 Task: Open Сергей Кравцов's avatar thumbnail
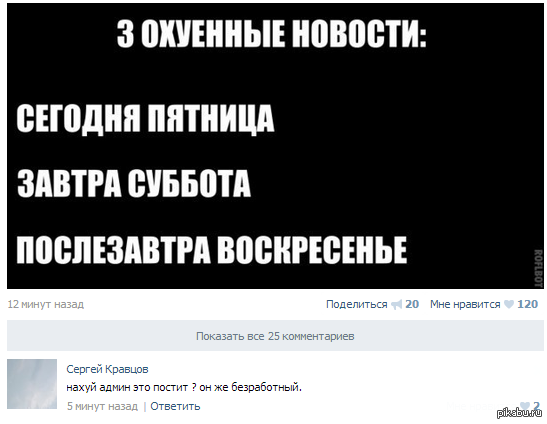click(32, 384)
